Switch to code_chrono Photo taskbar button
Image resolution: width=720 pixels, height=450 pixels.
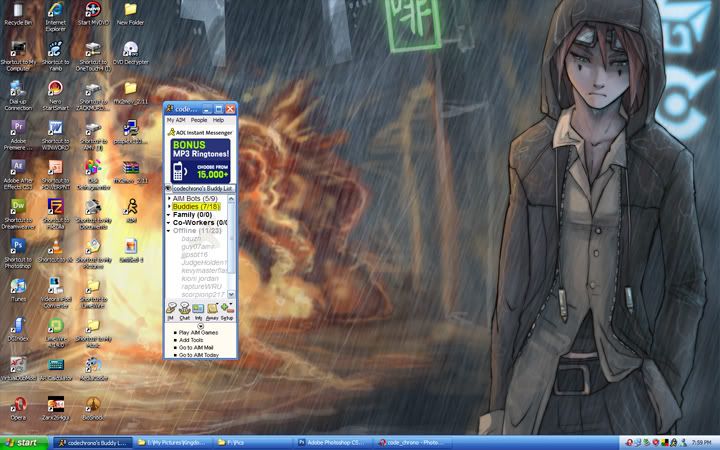click(x=415, y=443)
